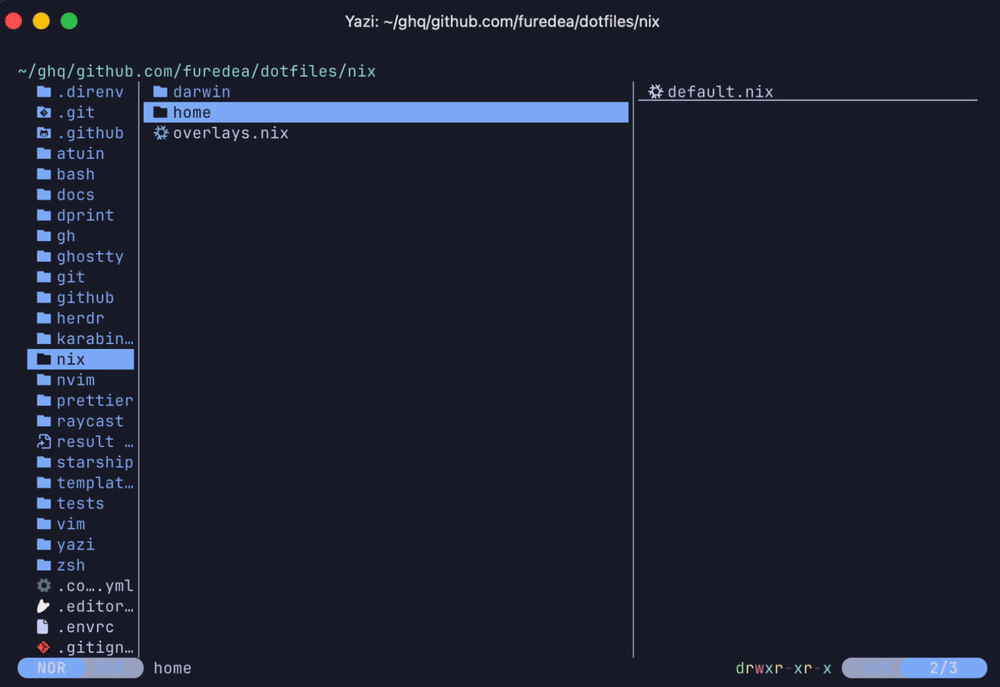Select the highlighted home folder row

click(386, 112)
